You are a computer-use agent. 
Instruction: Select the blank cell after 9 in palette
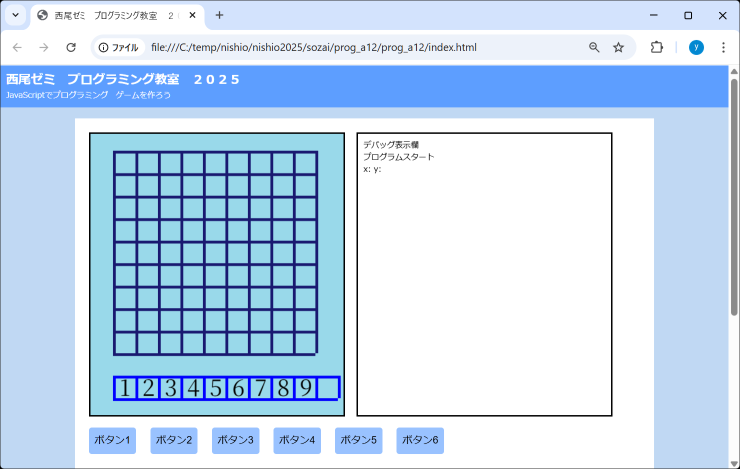click(x=328, y=388)
